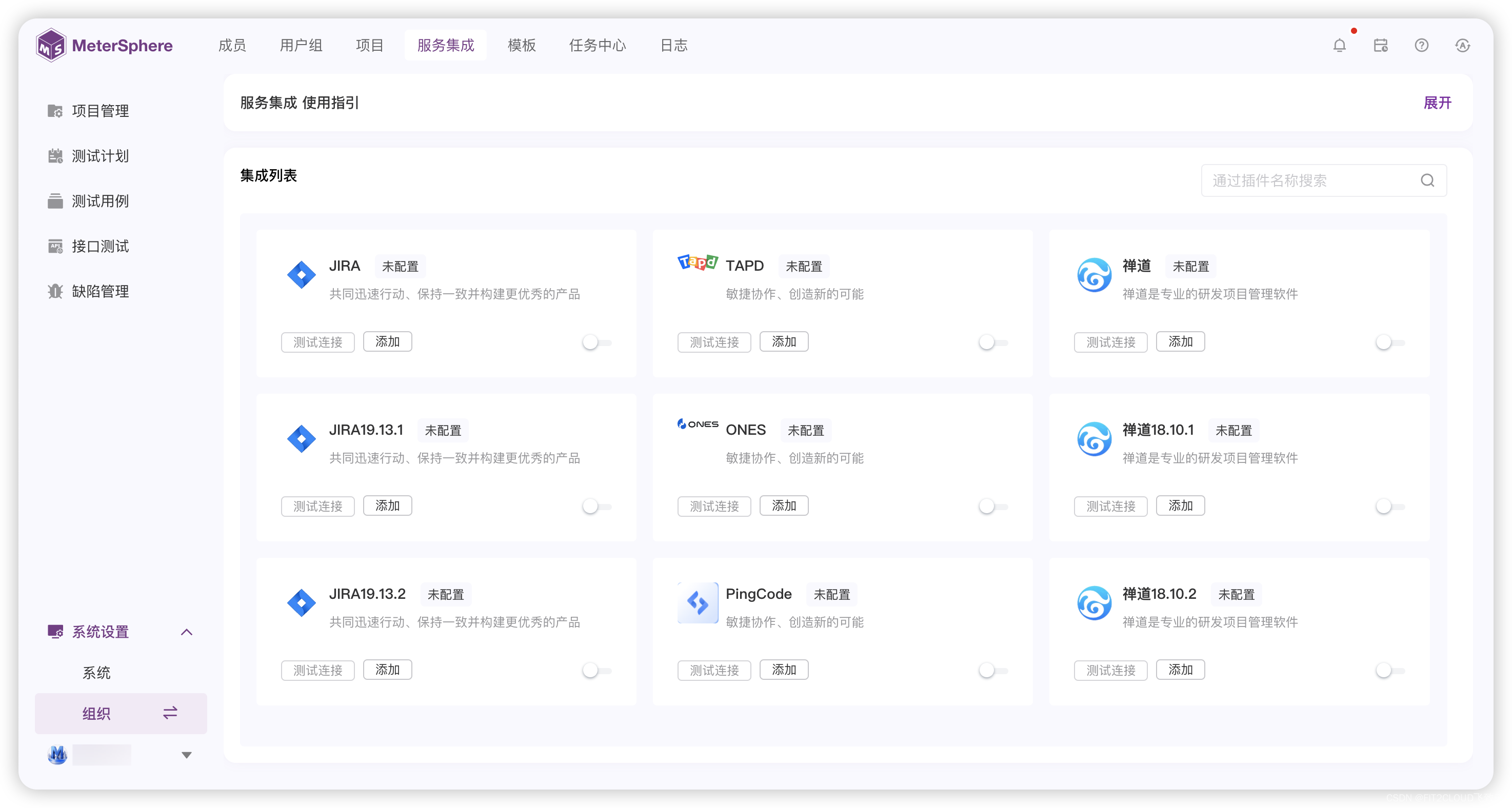This screenshot has height=808, width=1512.
Task: Focus the plugin name search field
Action: [1324, 180]
